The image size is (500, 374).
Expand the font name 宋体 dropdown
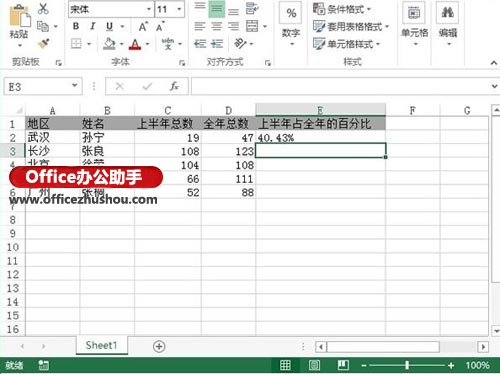click(x=149, y=9)
